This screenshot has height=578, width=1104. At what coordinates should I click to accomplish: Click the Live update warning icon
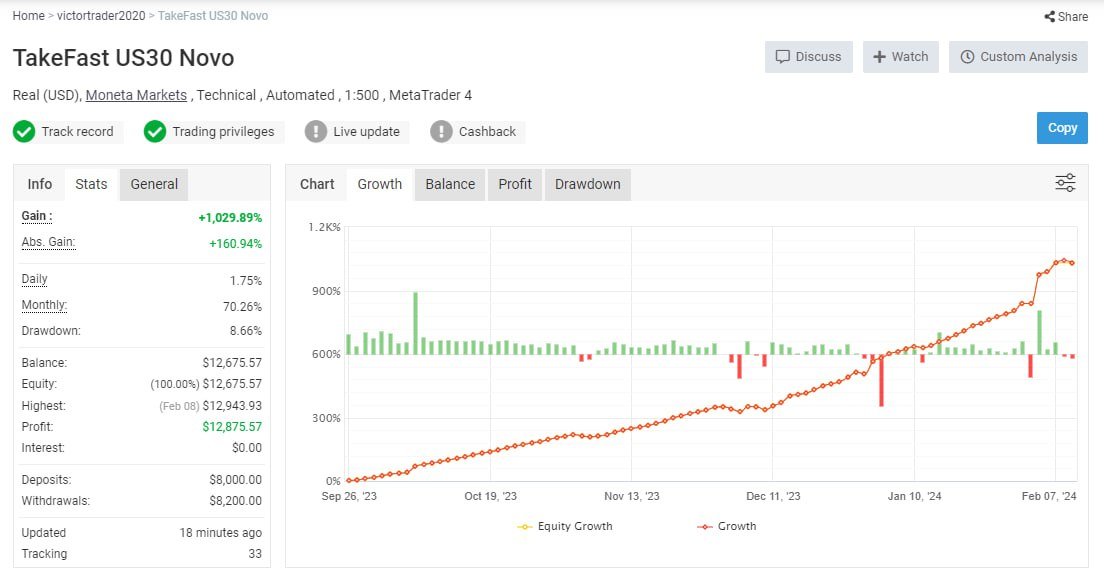tap(316, 132)
